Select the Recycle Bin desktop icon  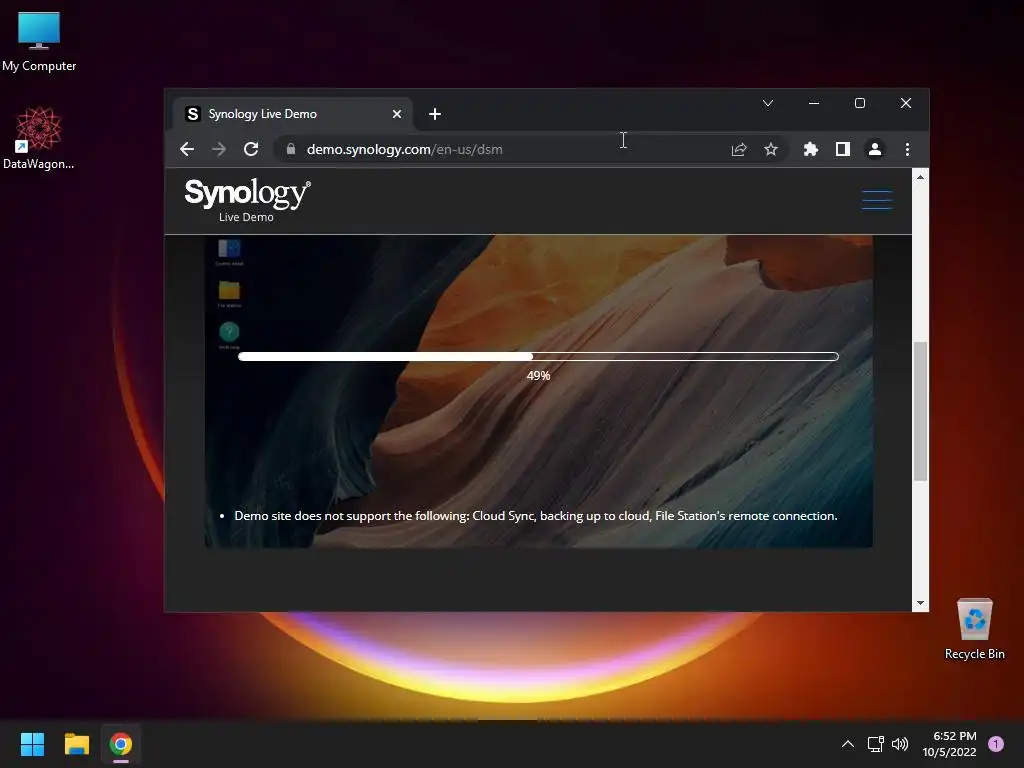click(974, 629)
